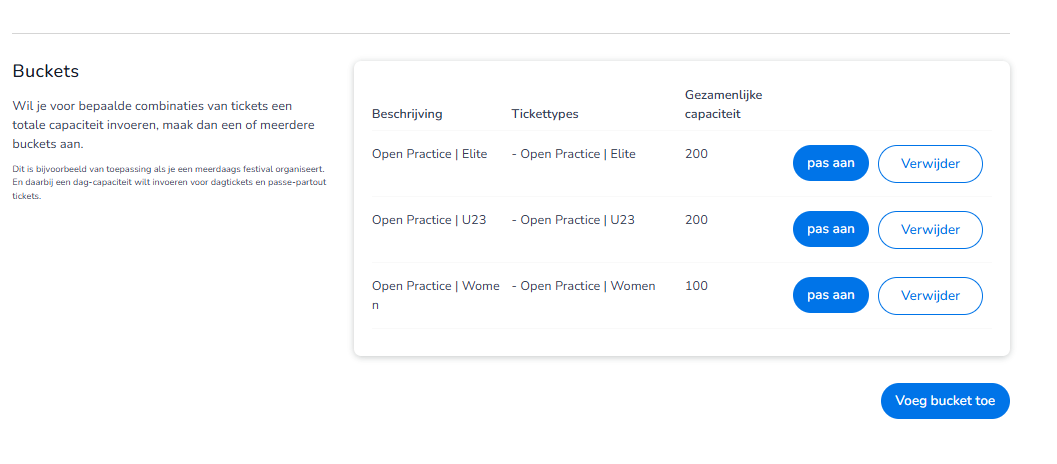Click the capacity value 200 in Elite row
1057x464 pixels.
(x=696, y=154)
